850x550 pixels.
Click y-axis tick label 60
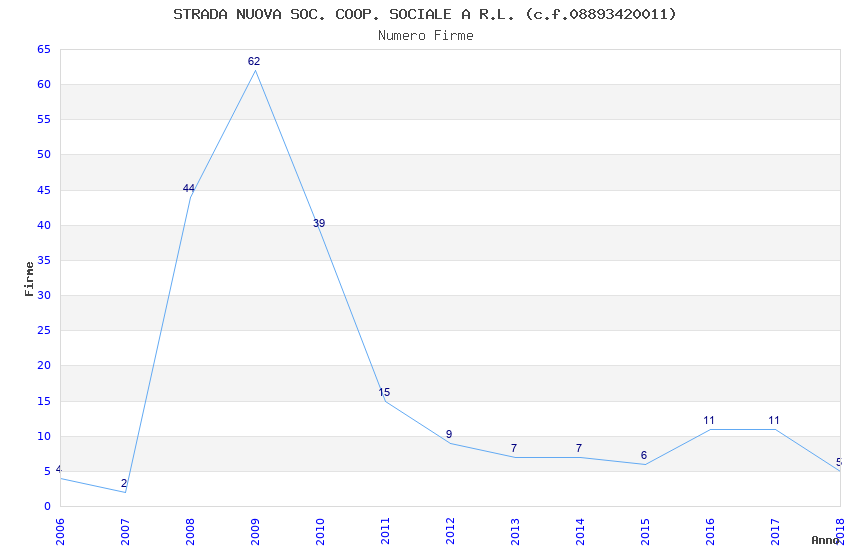tap(44, 84)
